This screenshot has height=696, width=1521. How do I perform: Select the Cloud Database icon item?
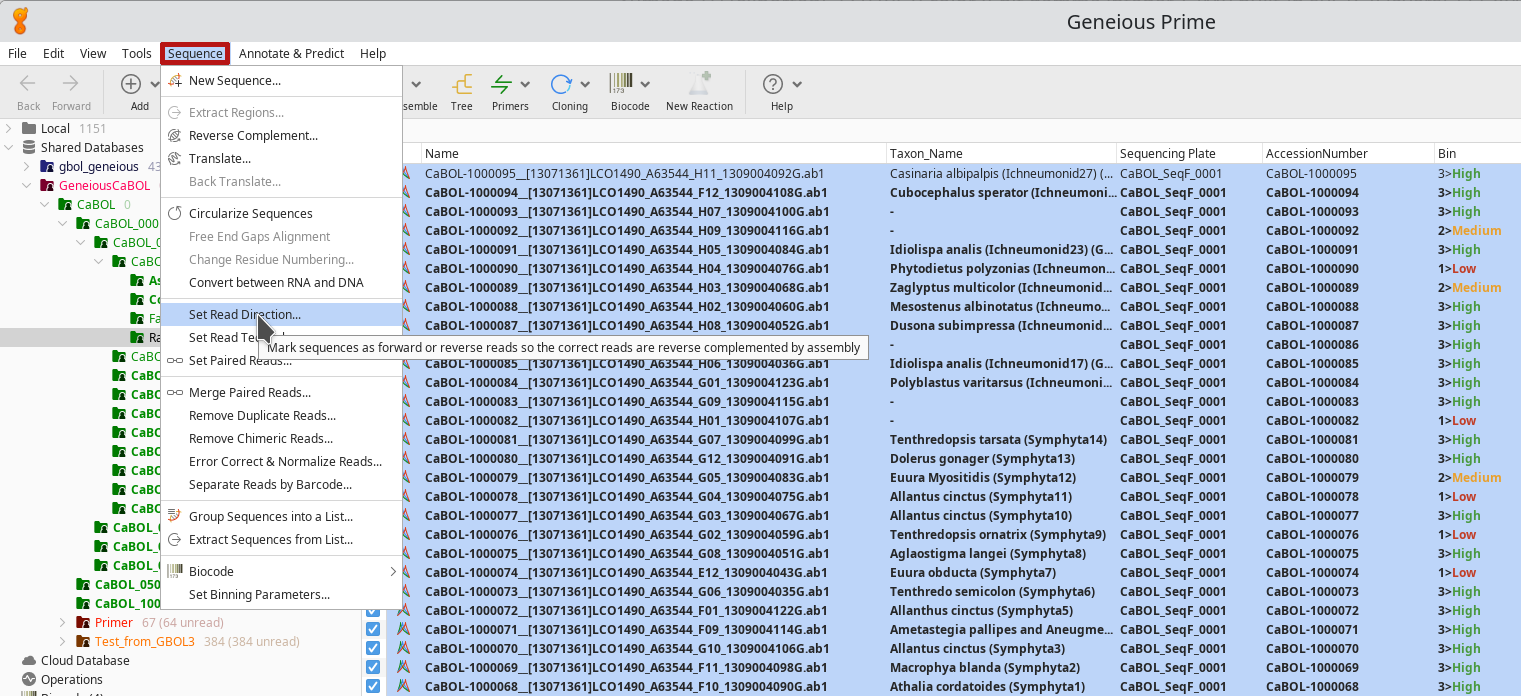[28, 661]
